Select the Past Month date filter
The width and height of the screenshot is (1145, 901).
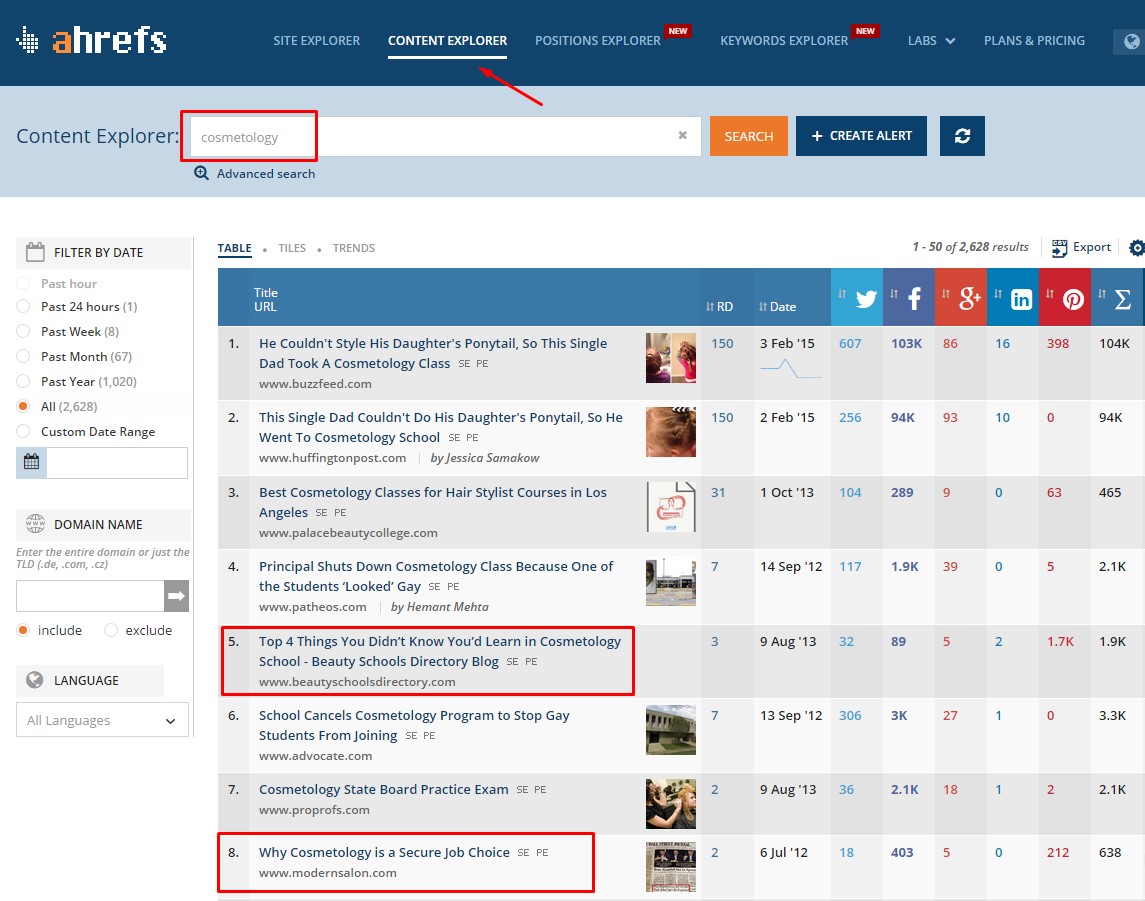[23, 356]
